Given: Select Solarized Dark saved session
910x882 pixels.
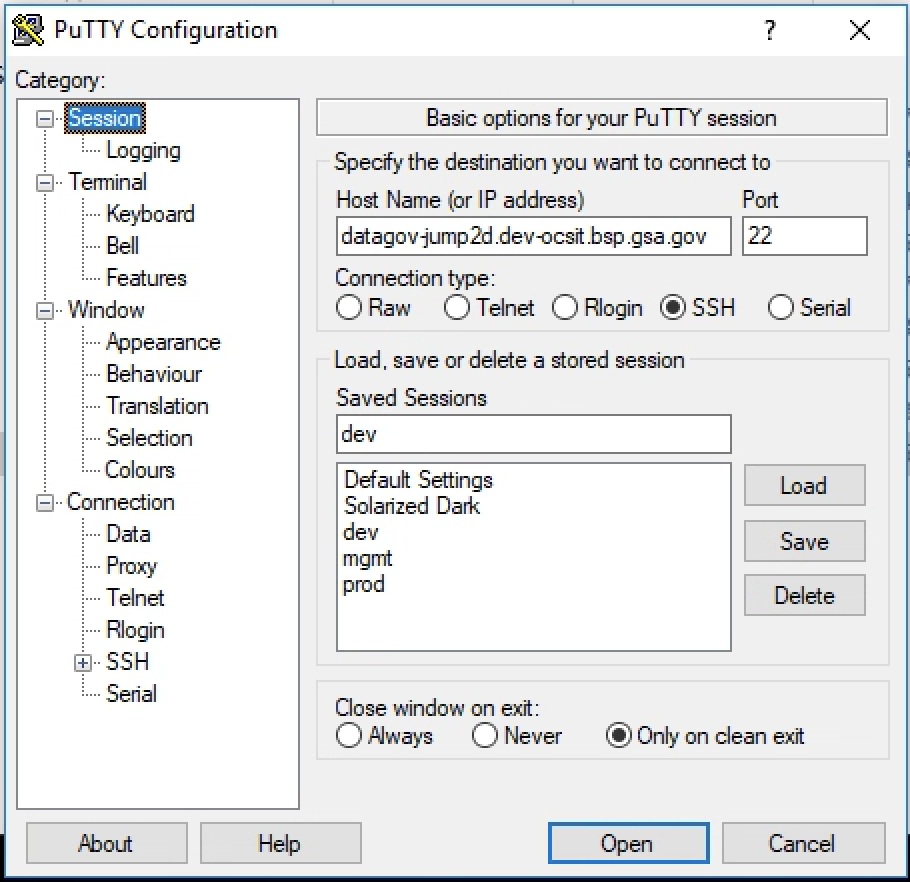Looking at the screenshot, I should (x=411, y=507).
